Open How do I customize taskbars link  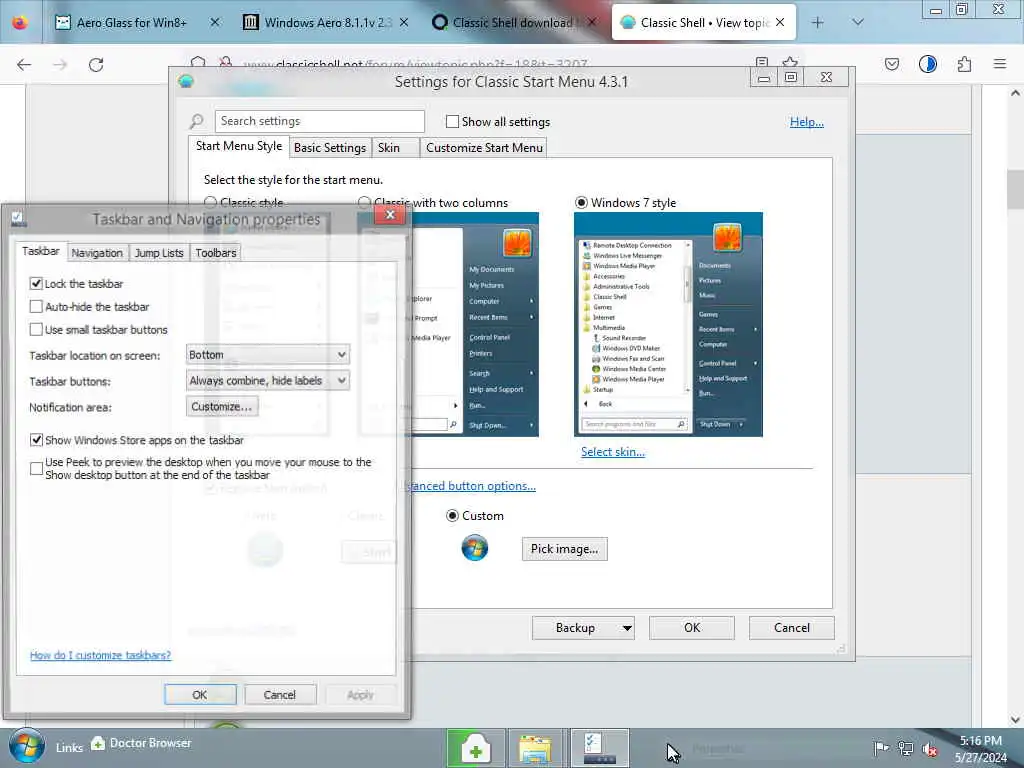click(101, 655)
